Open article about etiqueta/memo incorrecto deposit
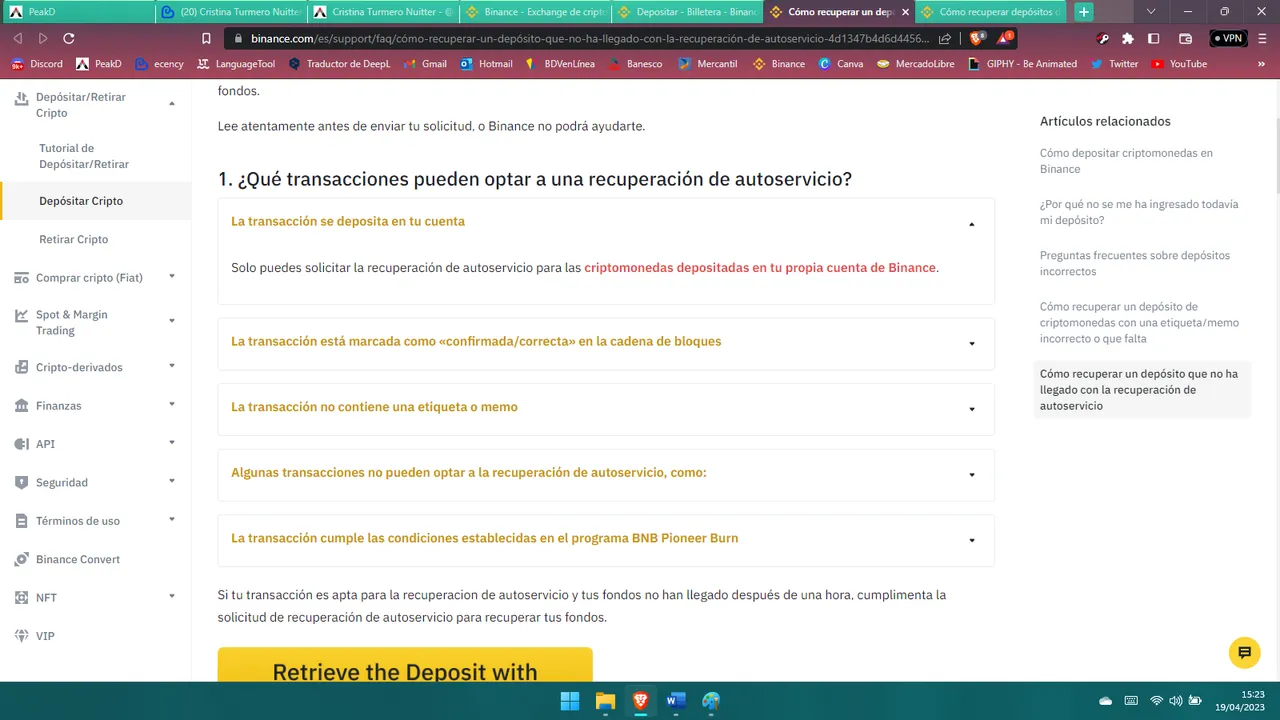1280x720 pixels. click(1139, 322)
